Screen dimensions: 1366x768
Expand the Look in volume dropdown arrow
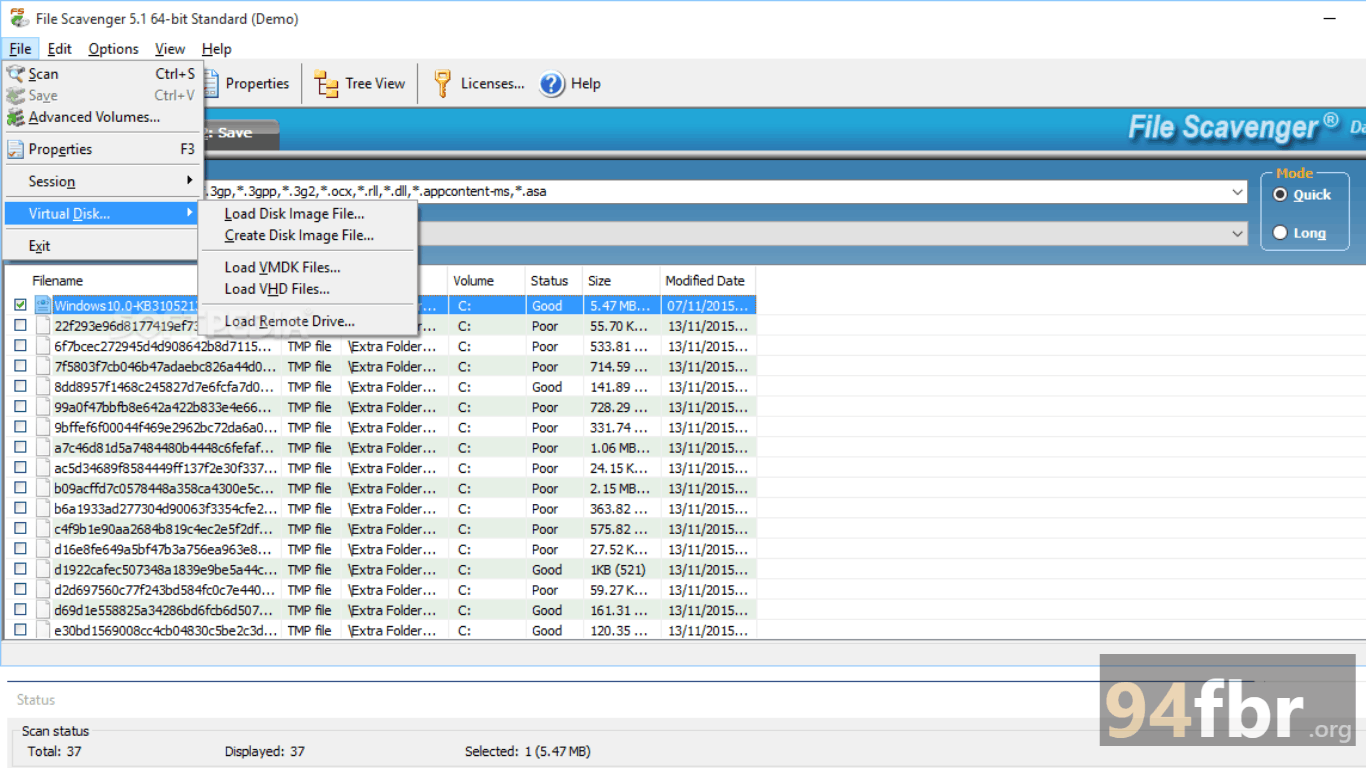1239,233
